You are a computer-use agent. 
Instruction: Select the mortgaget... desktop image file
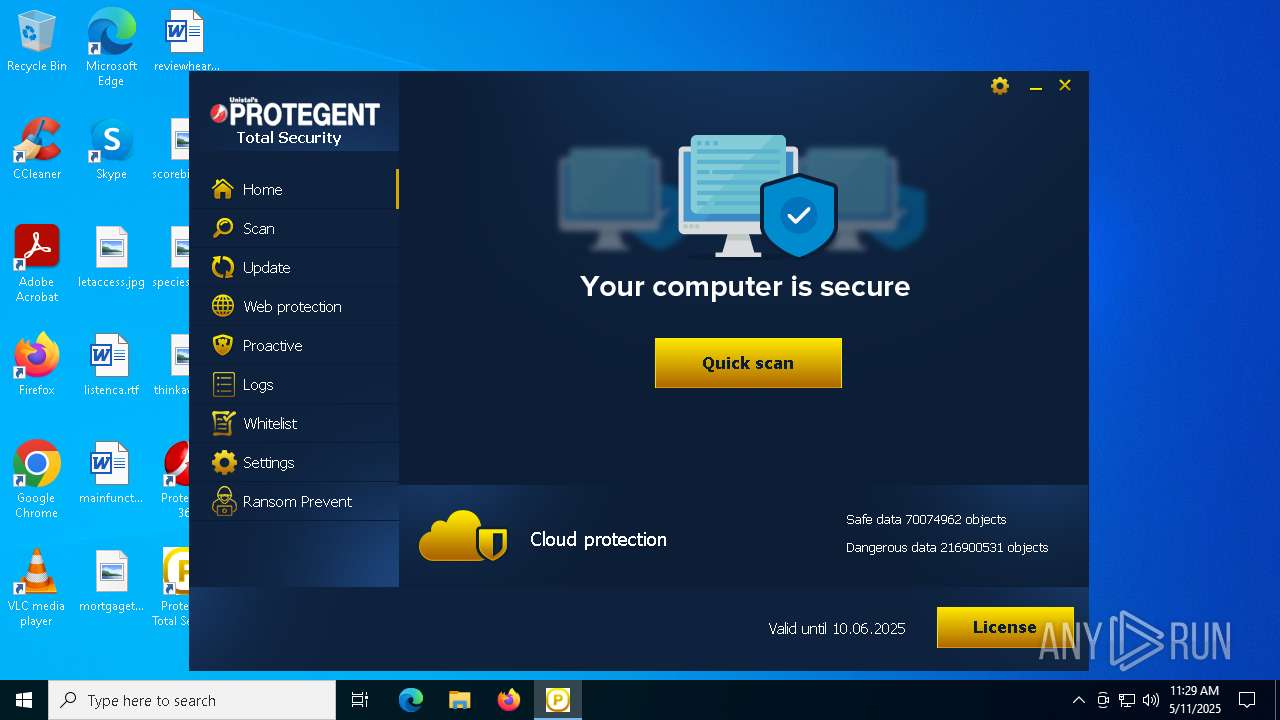(111, 582)
